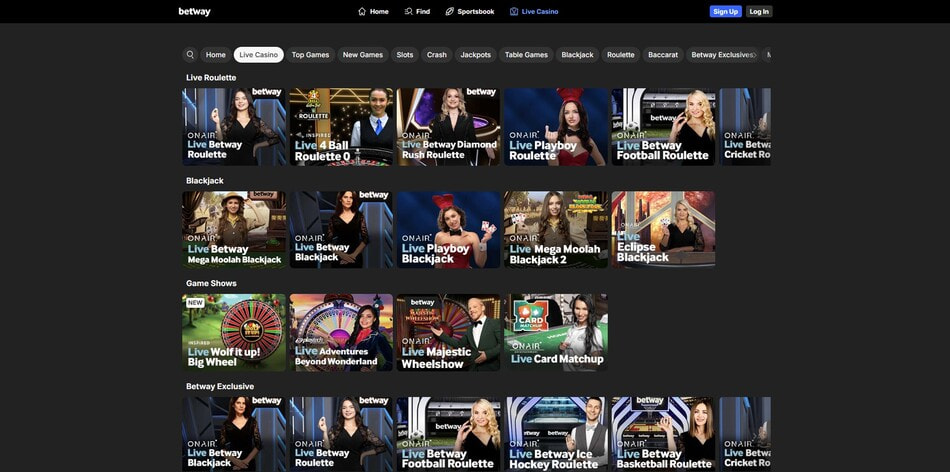The height and width of the screenshot is (472, 950).
Task: Open Live Playboy Roulette game
Action: pyautogui.click(x=556, y=127)
